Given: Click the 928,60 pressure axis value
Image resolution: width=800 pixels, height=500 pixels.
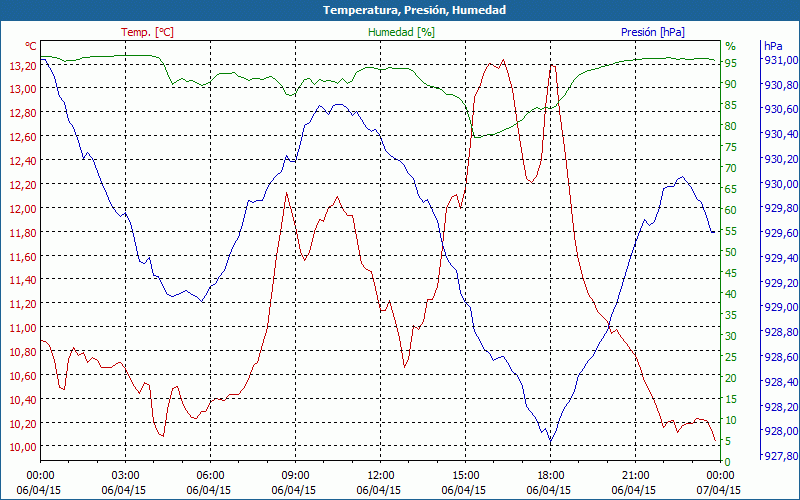Looking at the screenshot, I should pos(780,356).
